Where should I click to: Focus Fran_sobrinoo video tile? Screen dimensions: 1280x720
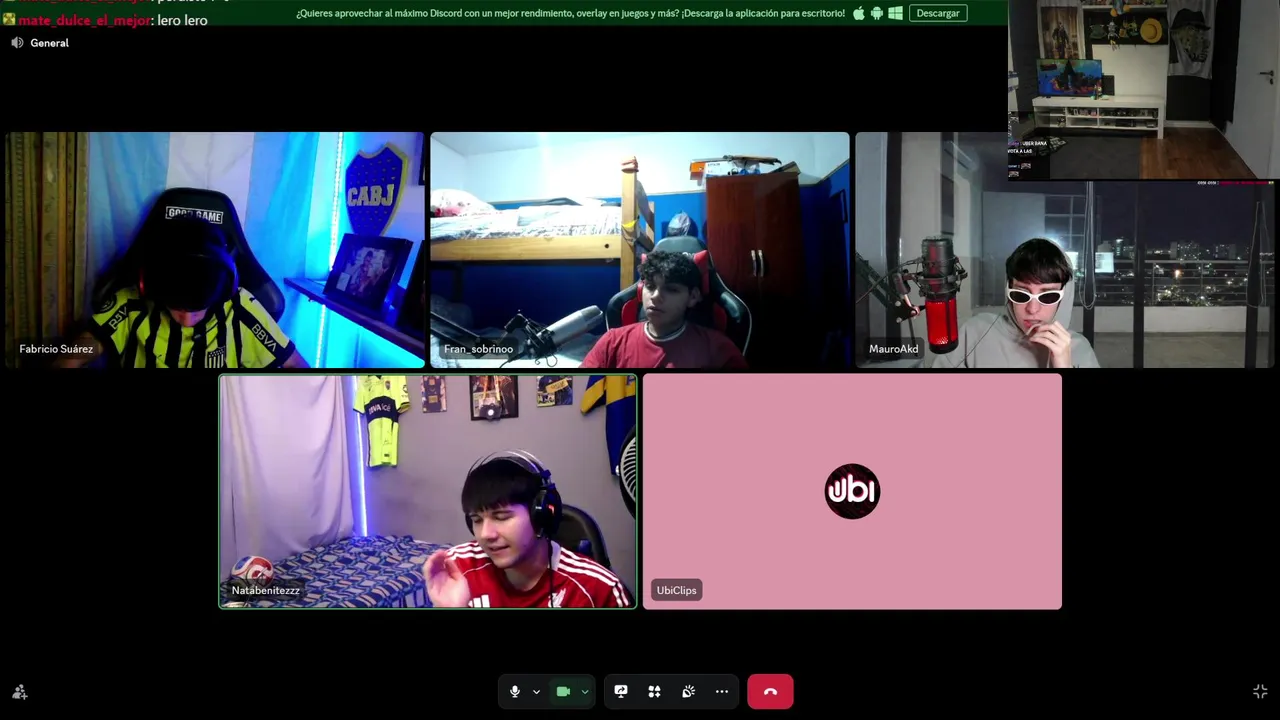coord(640,250)
